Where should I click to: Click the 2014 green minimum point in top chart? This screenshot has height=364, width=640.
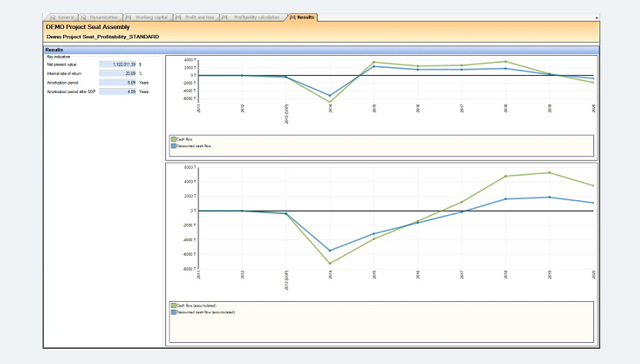330,102
